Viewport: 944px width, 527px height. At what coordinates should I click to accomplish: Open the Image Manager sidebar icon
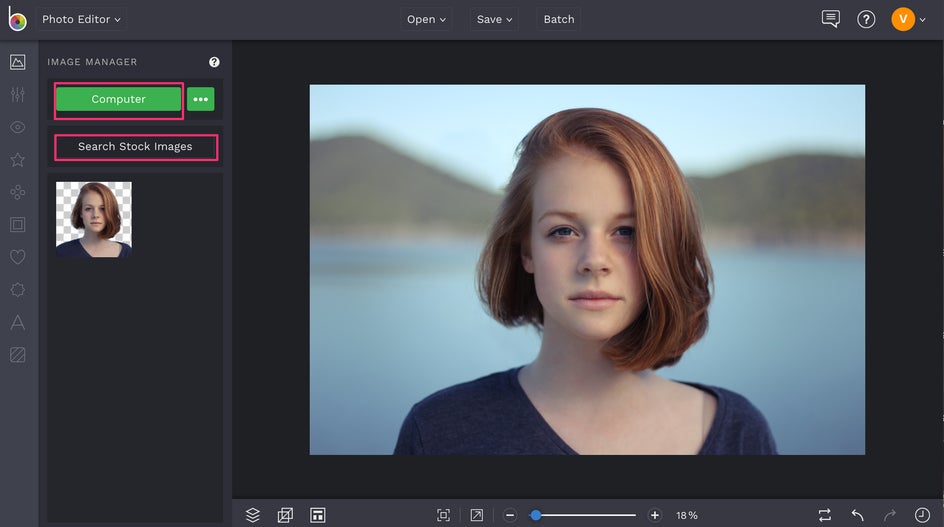coord(18,62)
